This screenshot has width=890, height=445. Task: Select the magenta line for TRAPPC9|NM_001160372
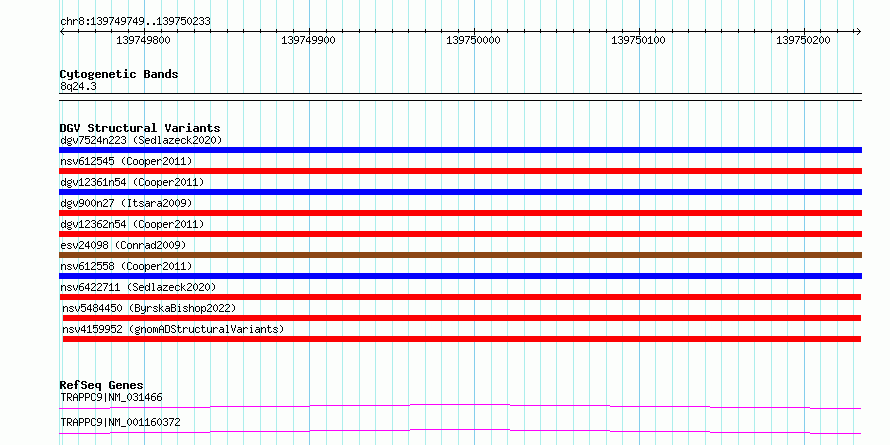tap(460, 431)
